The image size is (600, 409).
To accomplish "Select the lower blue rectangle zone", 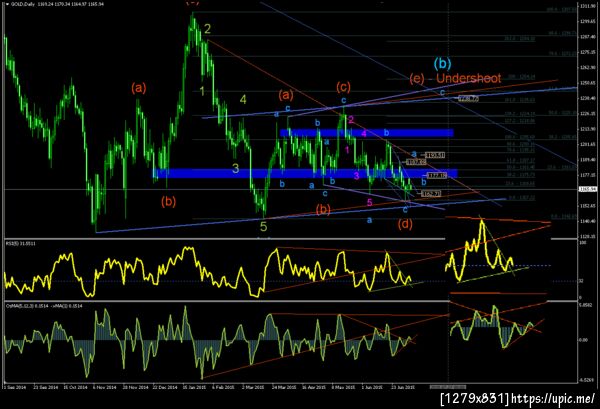I will [305, 173].
